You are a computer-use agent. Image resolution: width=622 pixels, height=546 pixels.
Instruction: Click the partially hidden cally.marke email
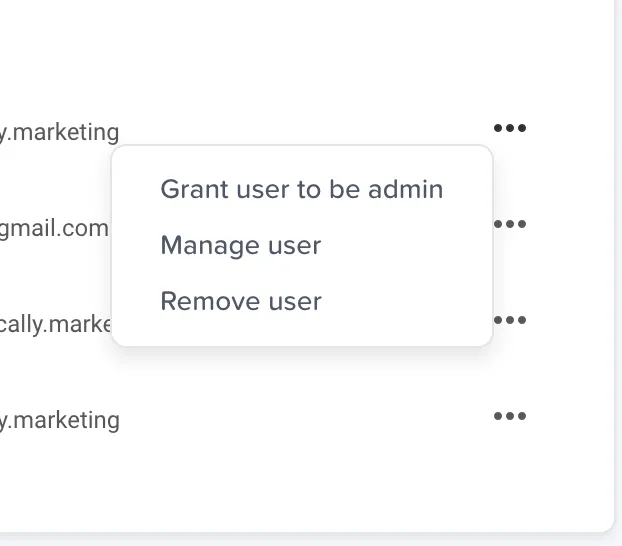coord(54,324)
